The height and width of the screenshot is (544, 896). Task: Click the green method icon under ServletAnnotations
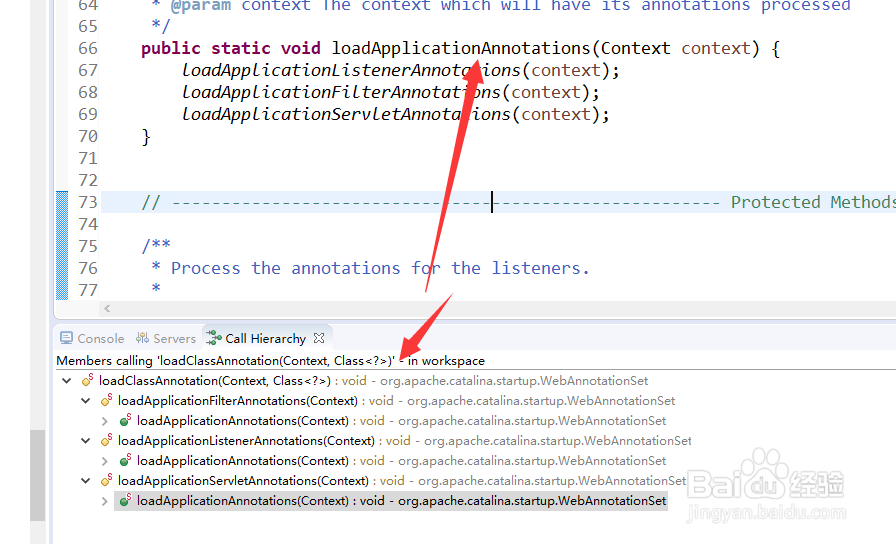pos(125,500)
